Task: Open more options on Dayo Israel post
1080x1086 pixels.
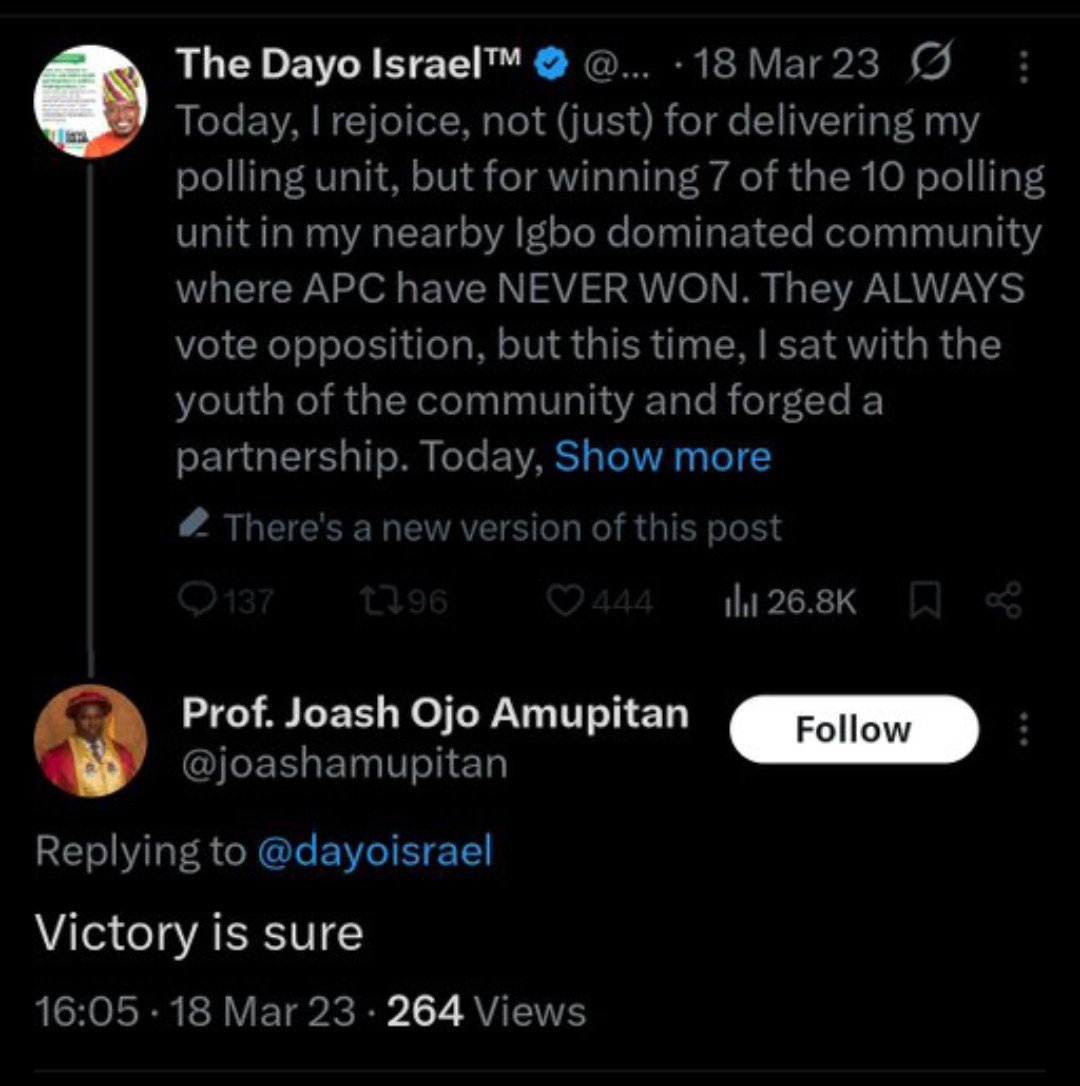Action: 1023,67
